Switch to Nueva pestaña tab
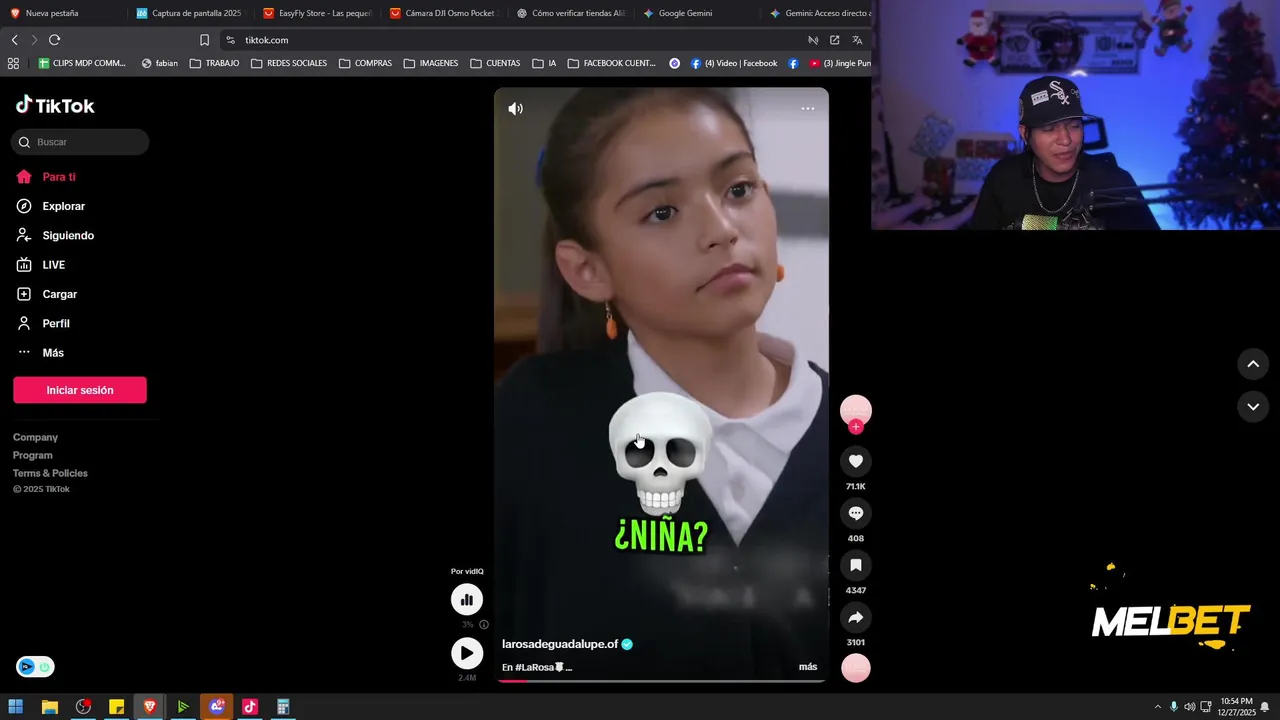The image size is (1280, 720). click(62, 13)
